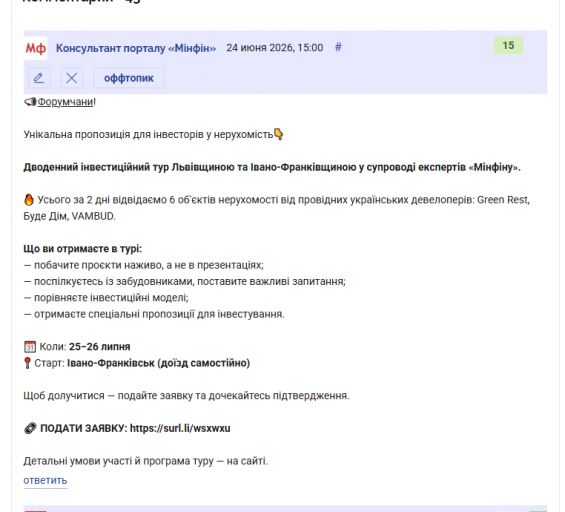565x512 pixels.
Task: Click the line Щоб долучитися — подайте заявку
Action: tap(186, 396)
